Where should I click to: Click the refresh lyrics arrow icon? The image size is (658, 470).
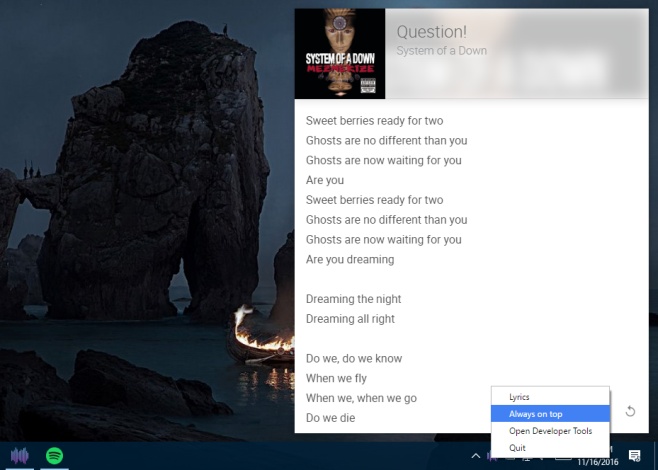tap(630, 411)
